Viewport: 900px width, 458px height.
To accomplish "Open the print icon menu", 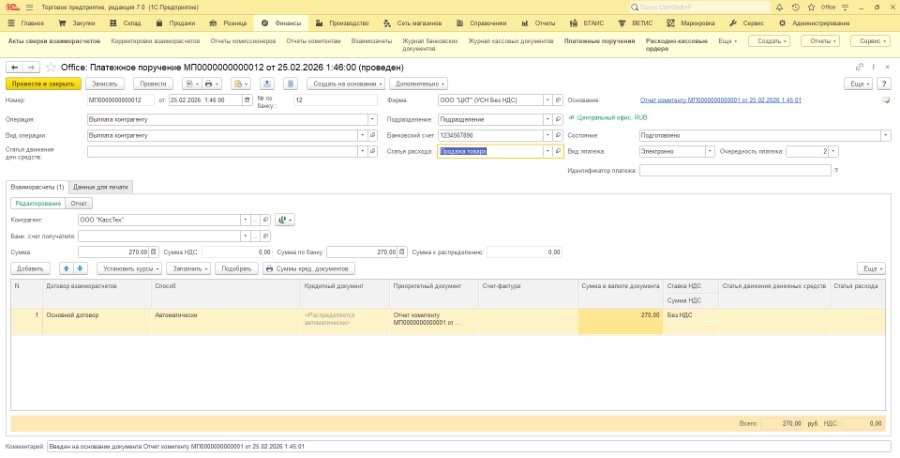I will click(x=211, y=84).
